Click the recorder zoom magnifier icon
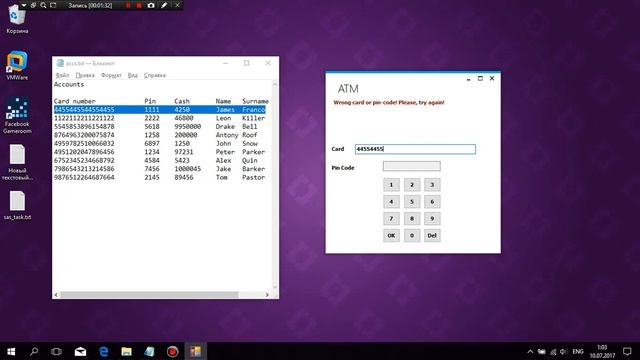This screenshot has height=360, width=640. (x=43, y=5)
